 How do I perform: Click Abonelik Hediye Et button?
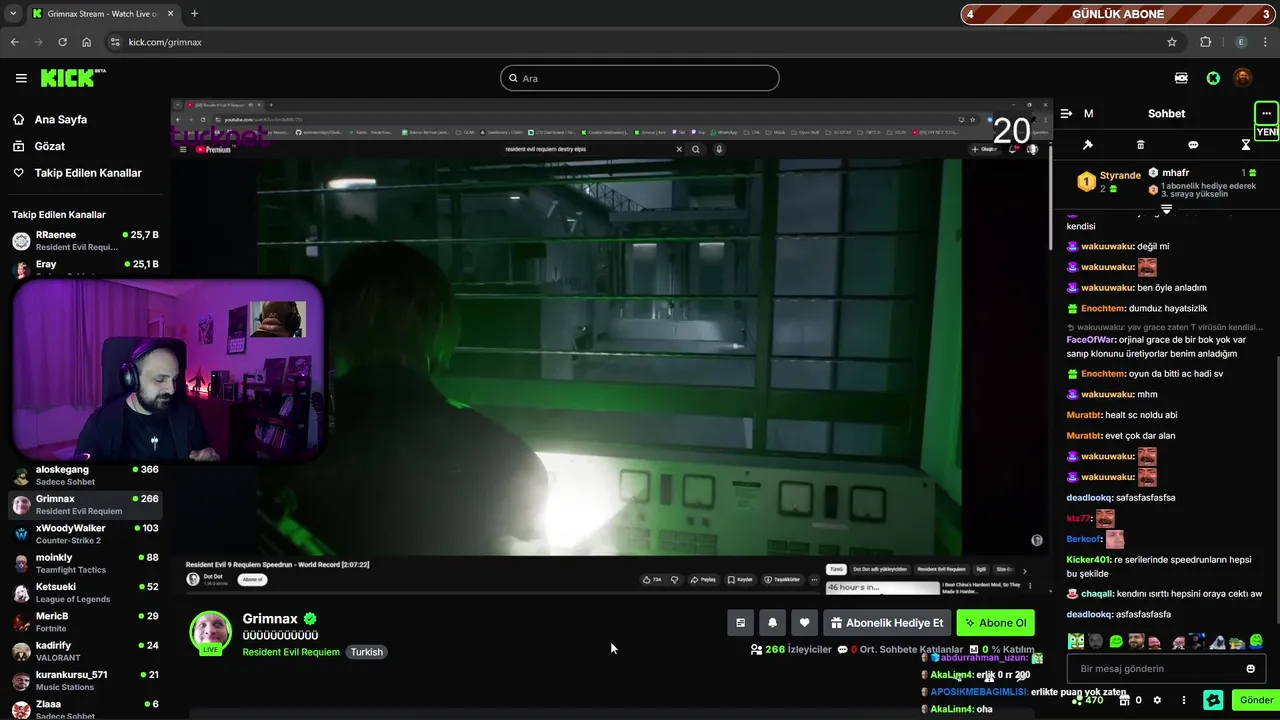[x=887, y=623]
